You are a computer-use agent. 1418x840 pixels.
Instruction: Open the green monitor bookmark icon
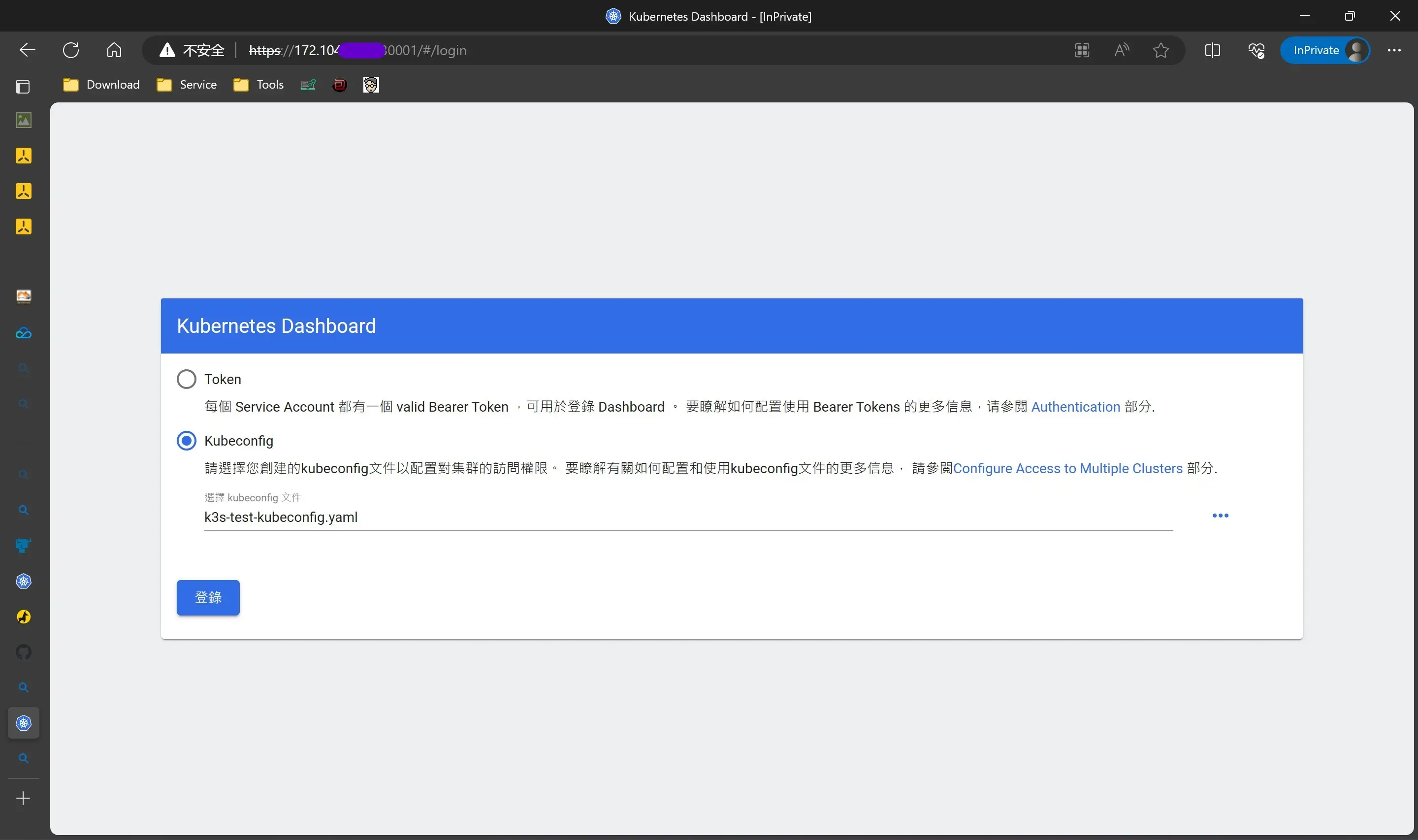tap(308, 85)
